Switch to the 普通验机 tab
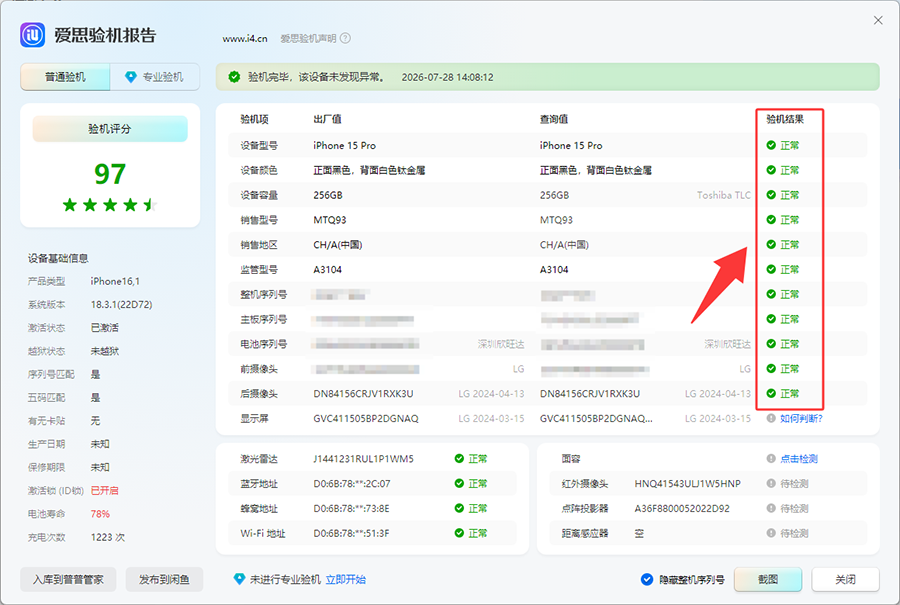The width and height of the screenshot is (900, 605). [x=65, y=77]
